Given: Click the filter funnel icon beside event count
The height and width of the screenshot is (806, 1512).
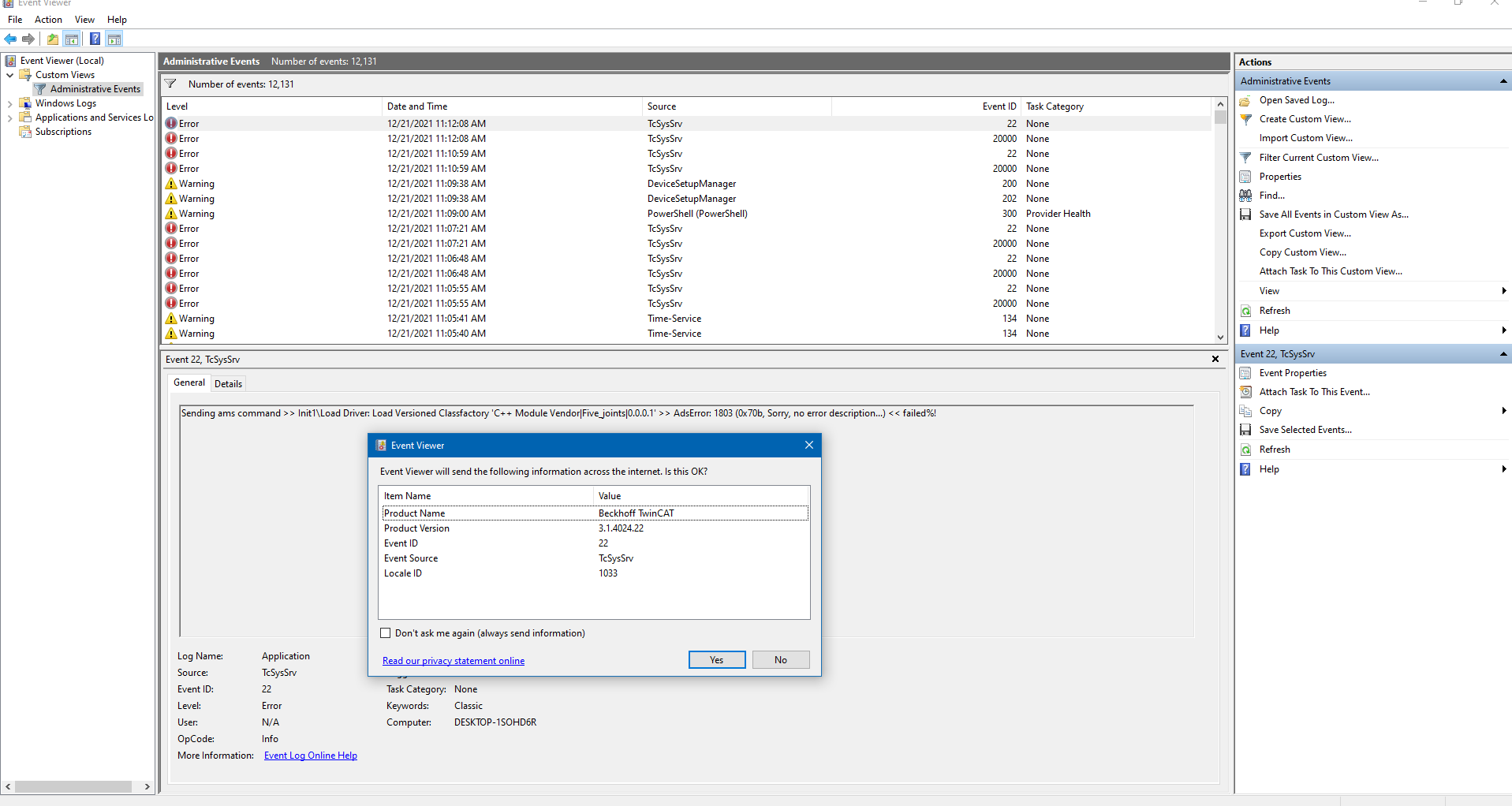Looking at the screenshot, I should point(170,84).
